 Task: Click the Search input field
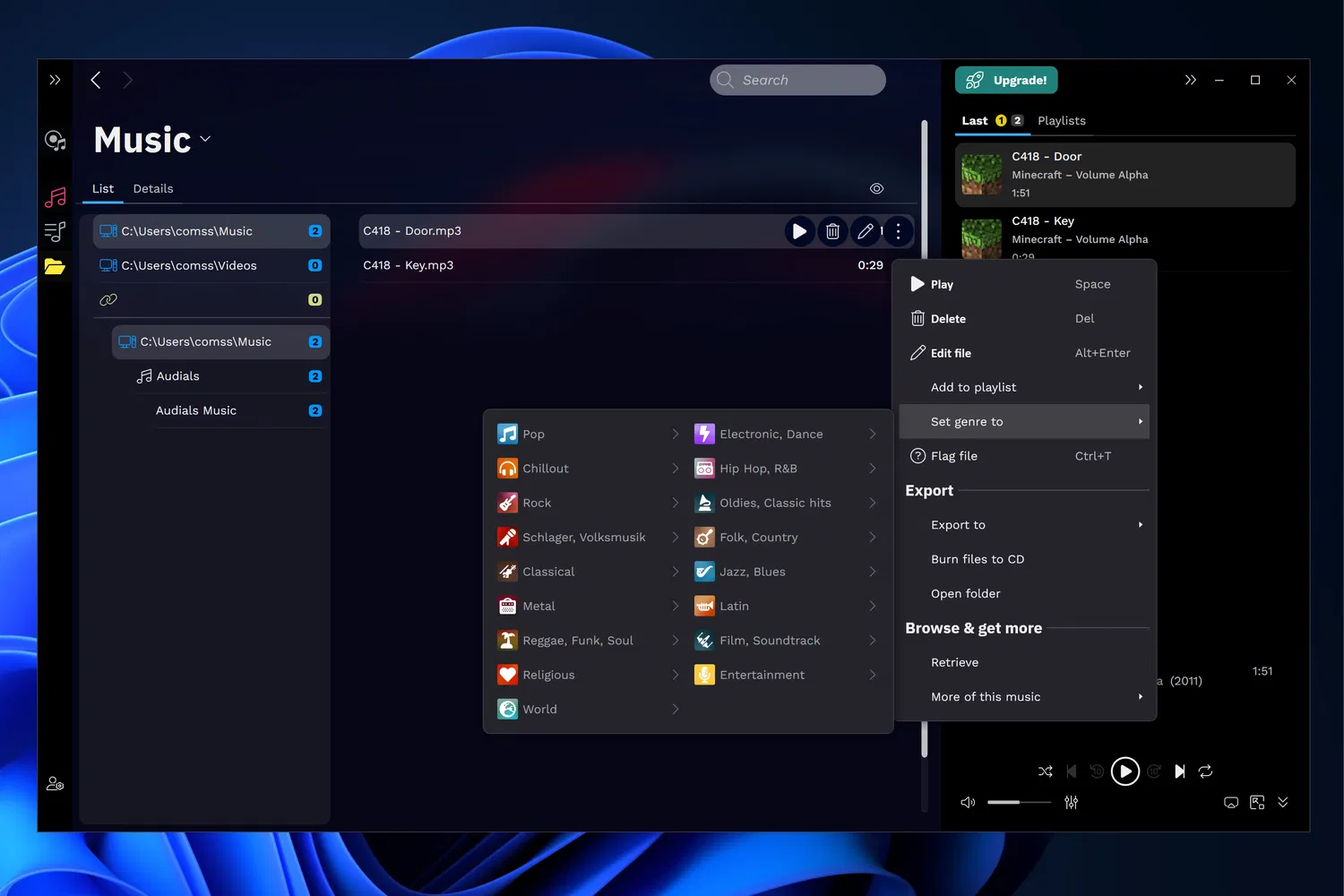coord(797,80)
